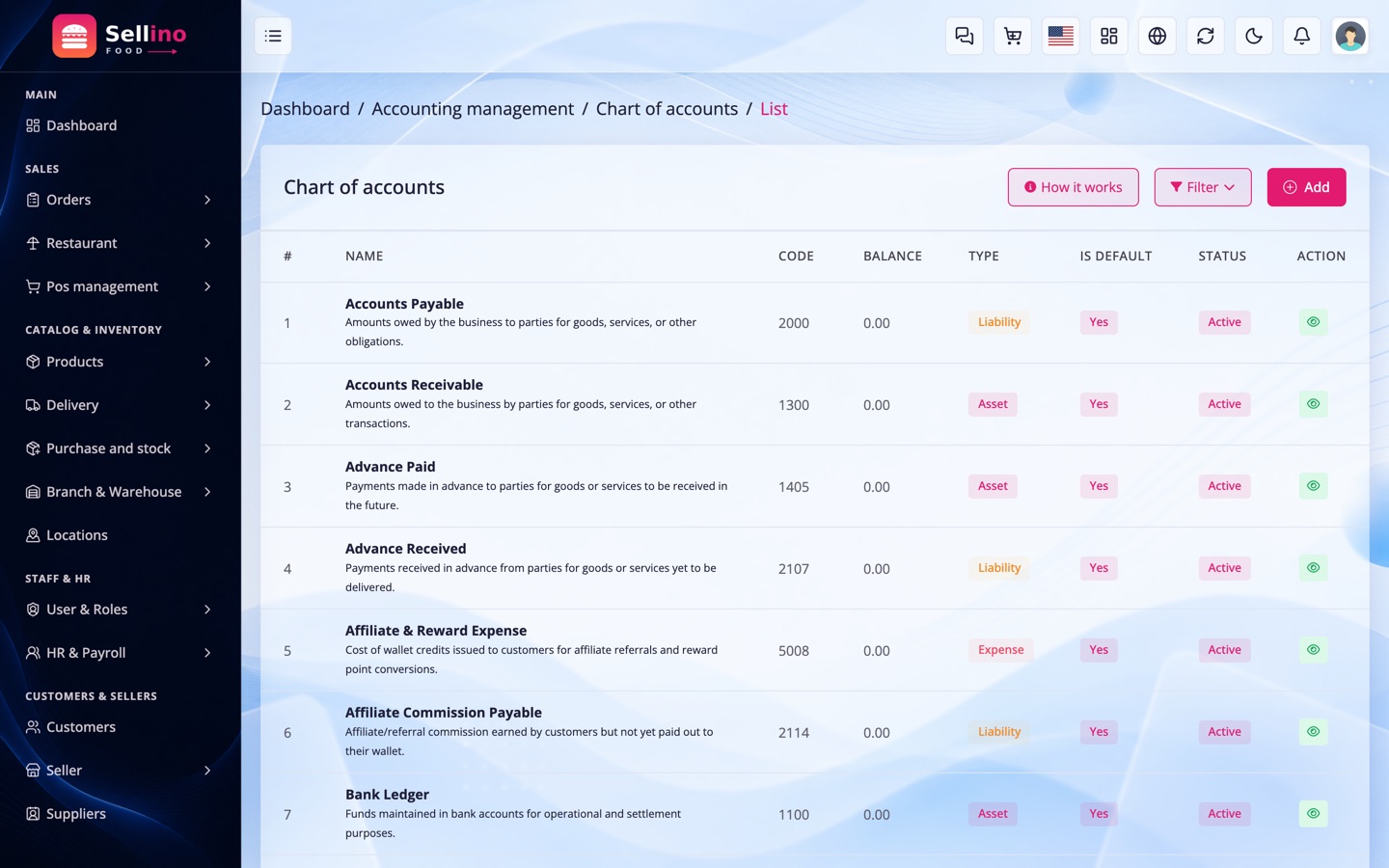This screenshot has width=1389, height=868.
Task: Click the refresh arrows icon
Action: click(x=1206, y=36)
